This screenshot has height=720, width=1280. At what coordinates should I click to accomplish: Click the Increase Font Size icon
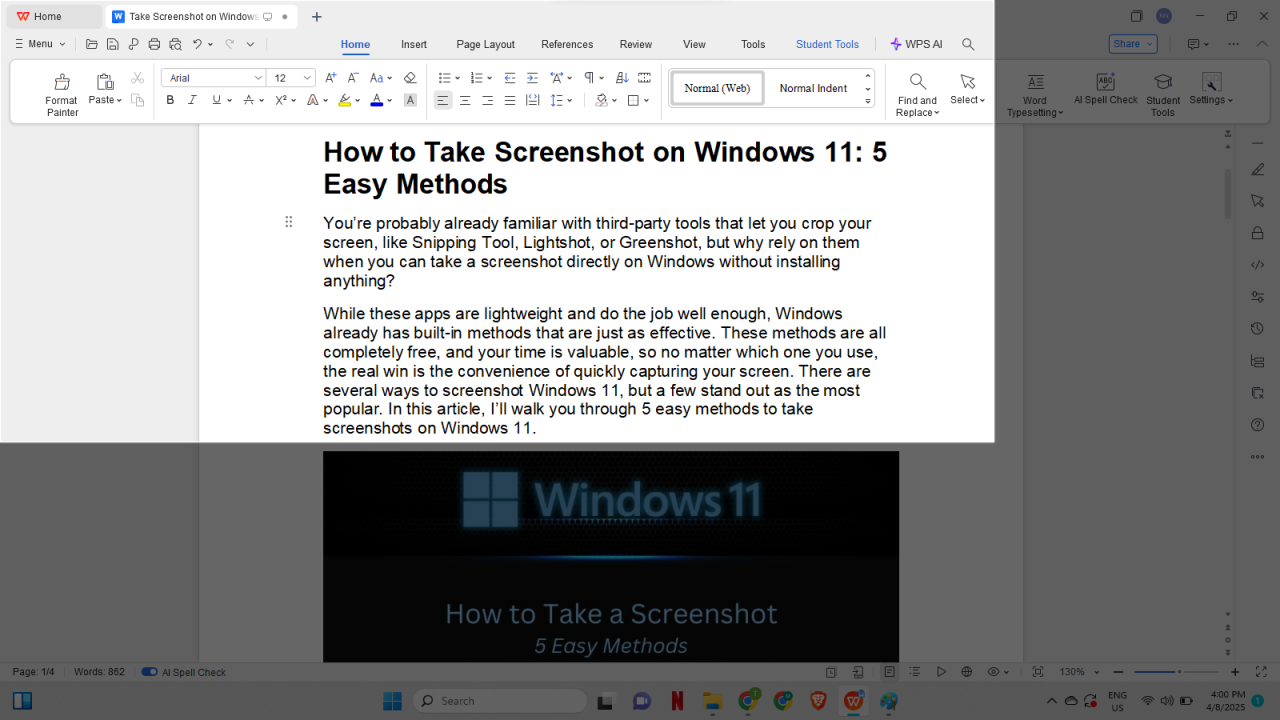click(331, 78)
